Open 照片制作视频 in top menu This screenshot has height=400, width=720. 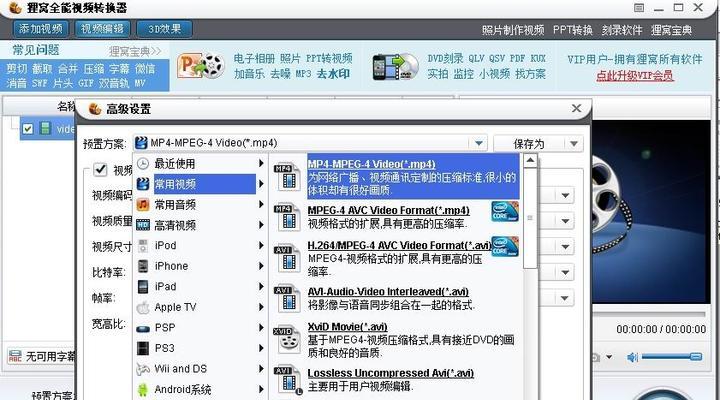pyautogui.click(x=513, y=30)
